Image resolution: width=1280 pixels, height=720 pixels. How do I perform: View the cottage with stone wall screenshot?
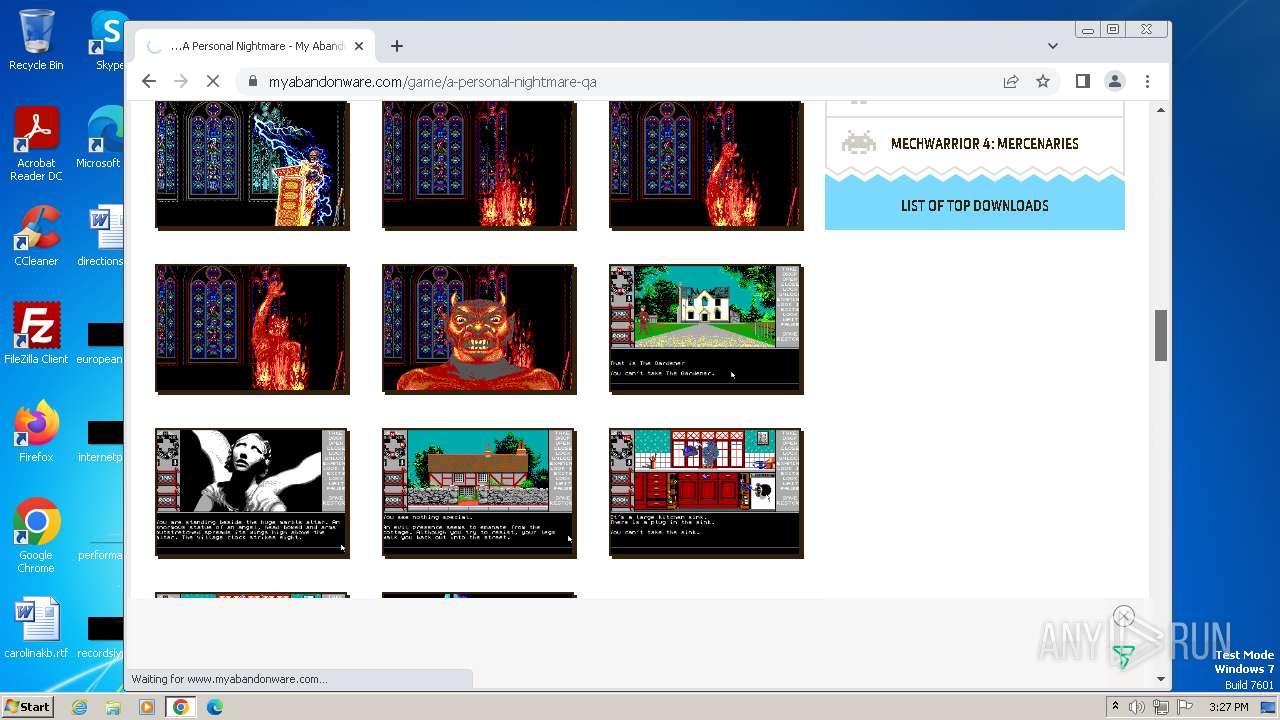(479, 493)
